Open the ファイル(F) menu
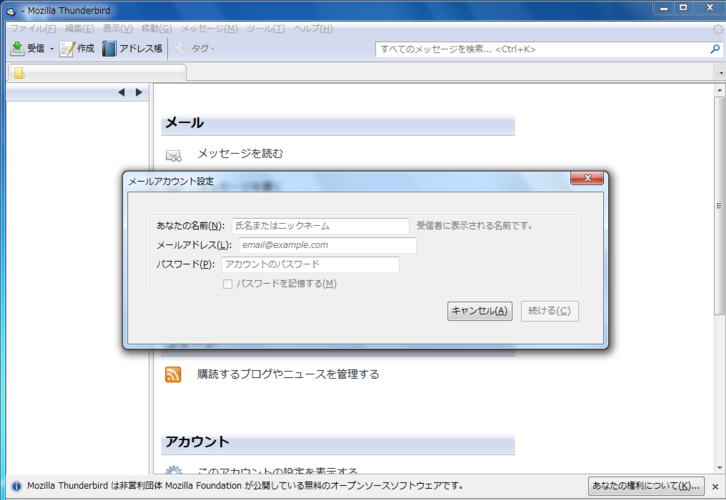The height and width of the screenshot is (500, 726). click(33, 29)
